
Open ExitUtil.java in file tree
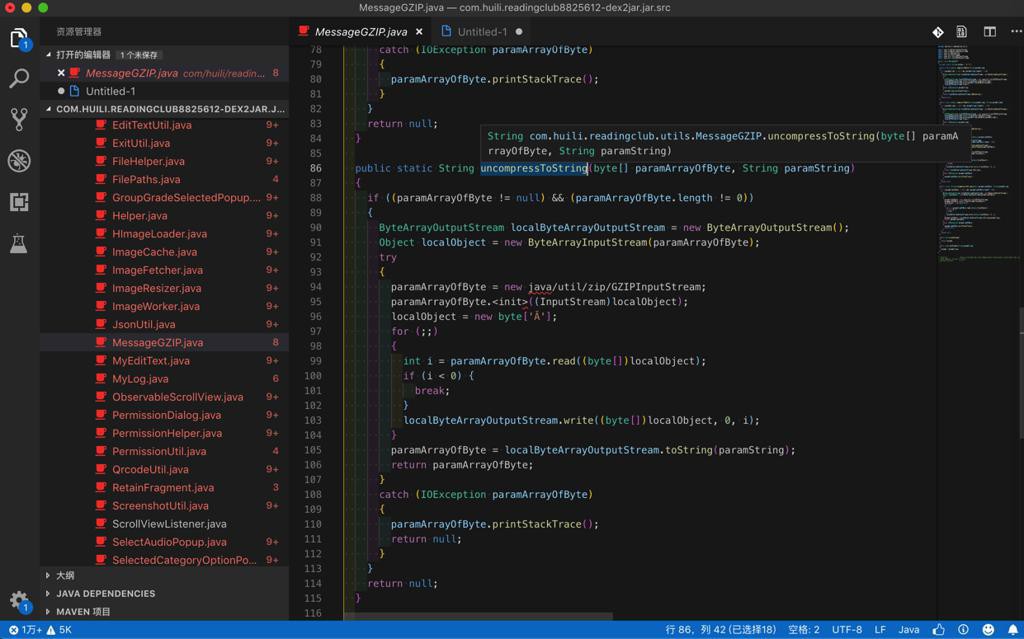pyautogui.click(x=165, y=143)
